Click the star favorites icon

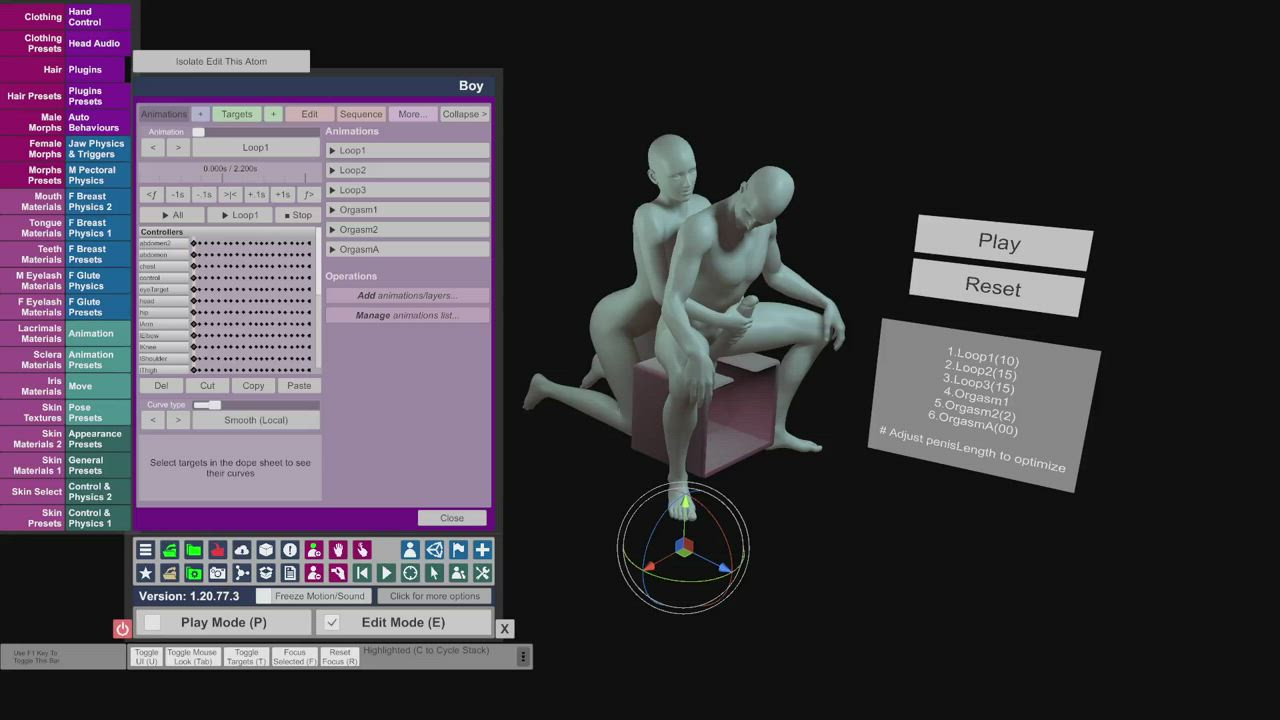145,573
